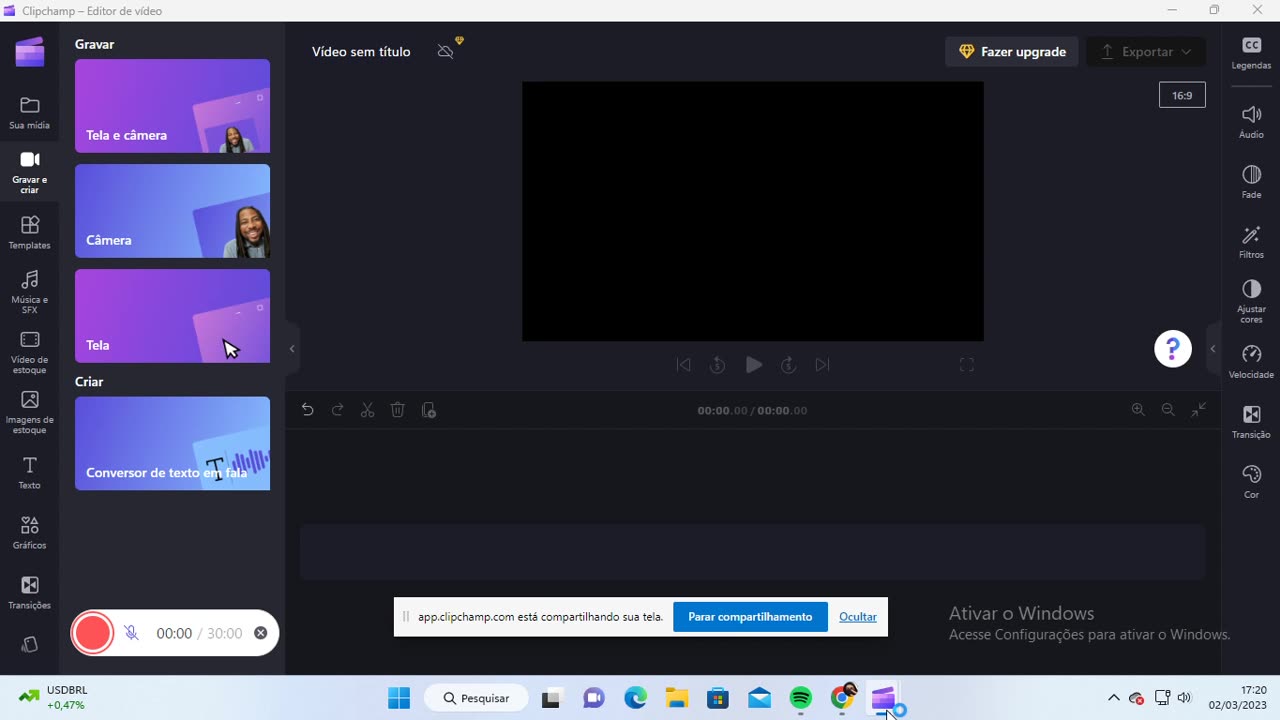This screenshot has height=720, width=1280.
Task: Open the volume control in system tray
Action: 1185,698
